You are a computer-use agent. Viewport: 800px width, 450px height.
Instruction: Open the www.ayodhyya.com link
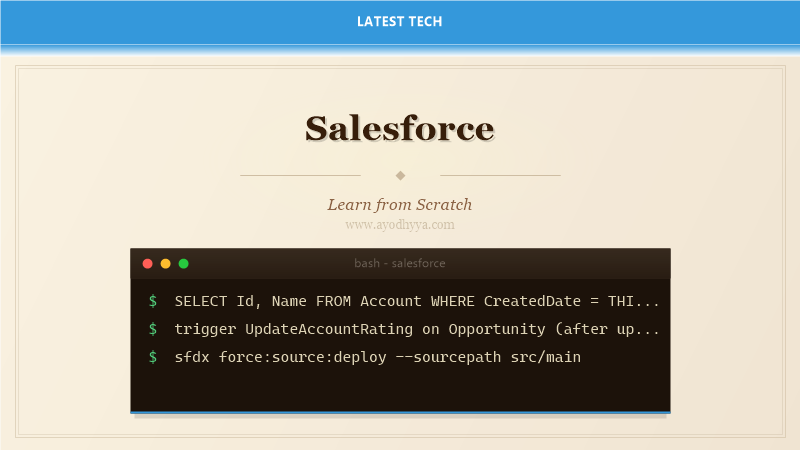[399, 224]
